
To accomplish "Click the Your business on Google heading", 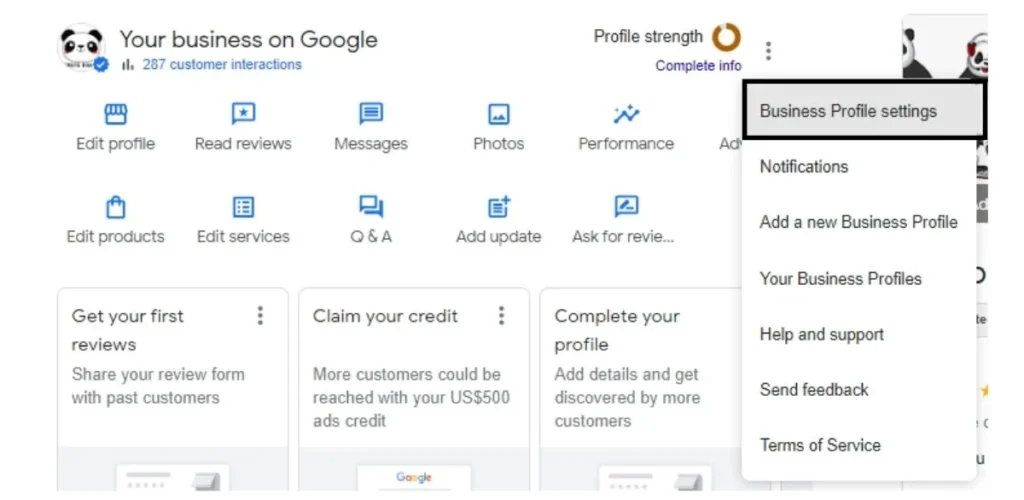I will 249,39.
